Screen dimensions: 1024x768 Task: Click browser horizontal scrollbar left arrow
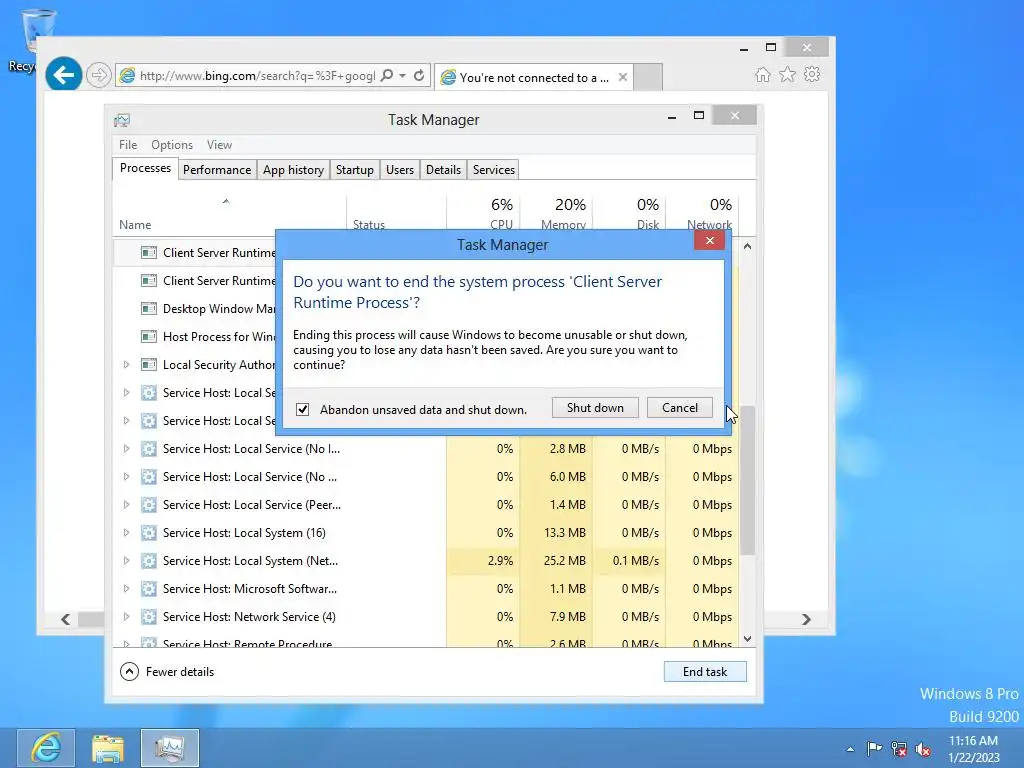pyautogui.click(x=65, y=619)
